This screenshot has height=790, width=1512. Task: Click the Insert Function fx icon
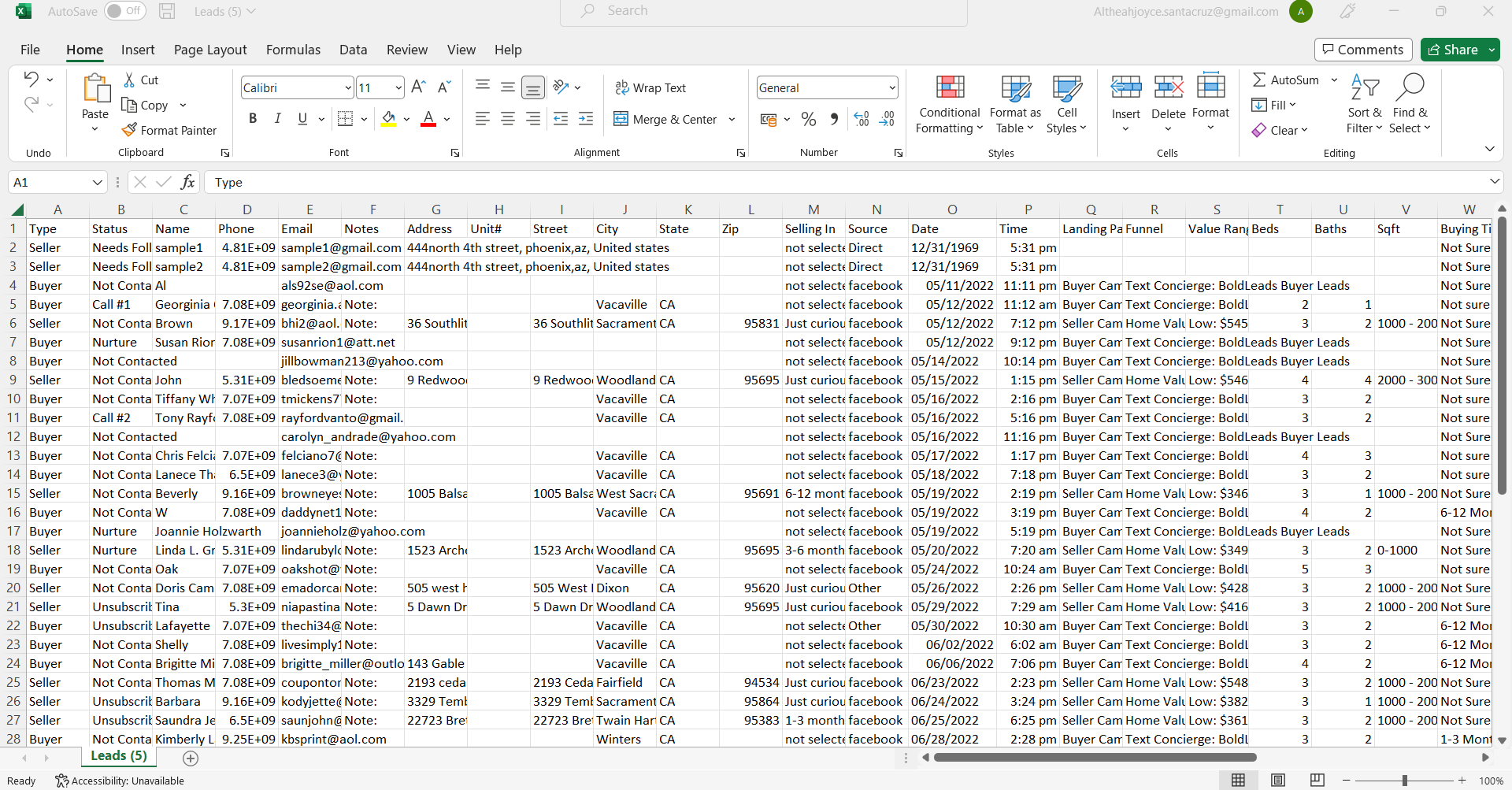[x=187, y=182]
